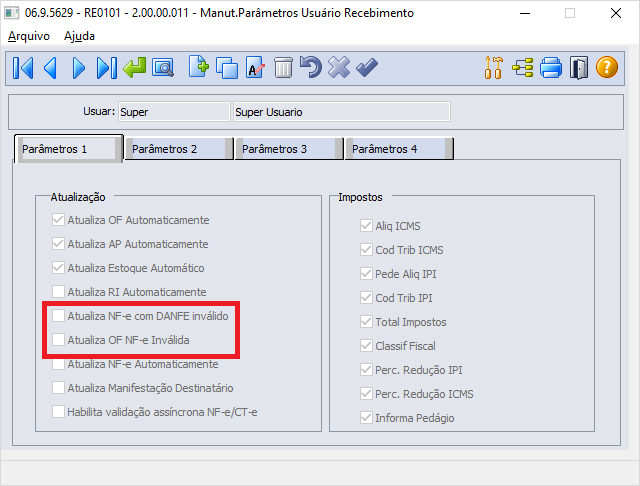Click the green go-to return arrow icon
Screen dimensions: 640x486
pyautogui.click(x=134, y=68)
